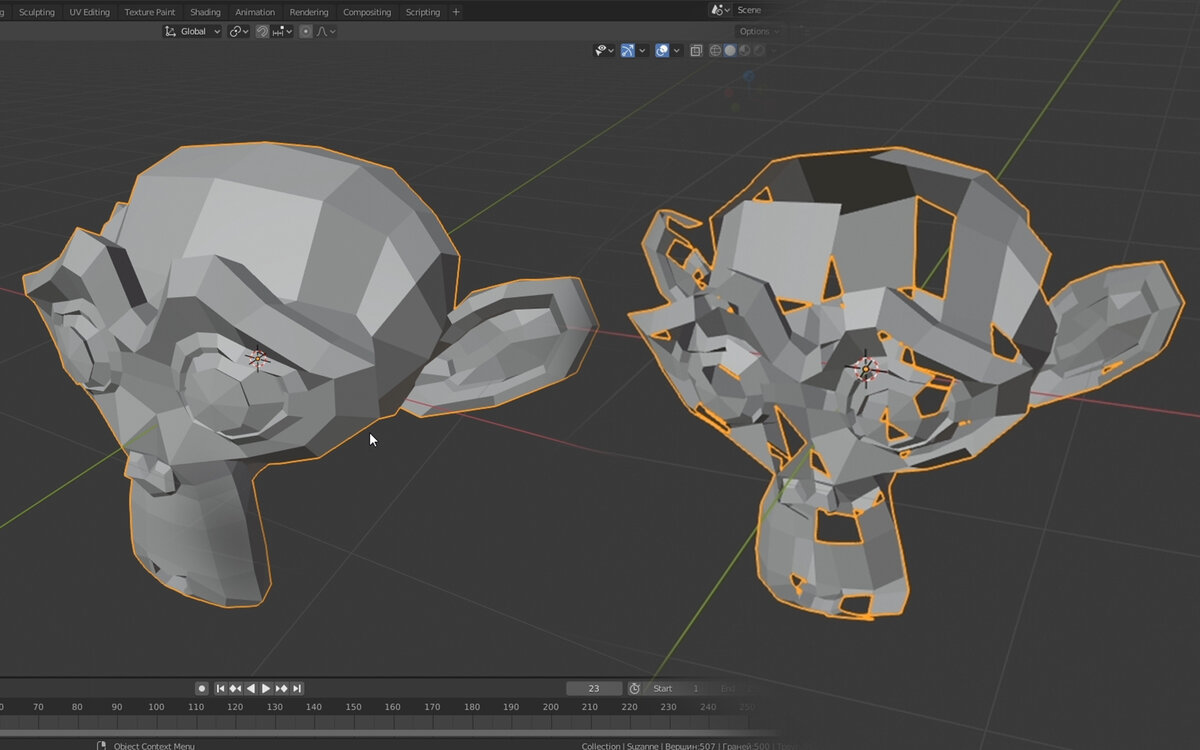Toggle viewport gizmos visibility

pyautogui.click(x=627, y=50)
